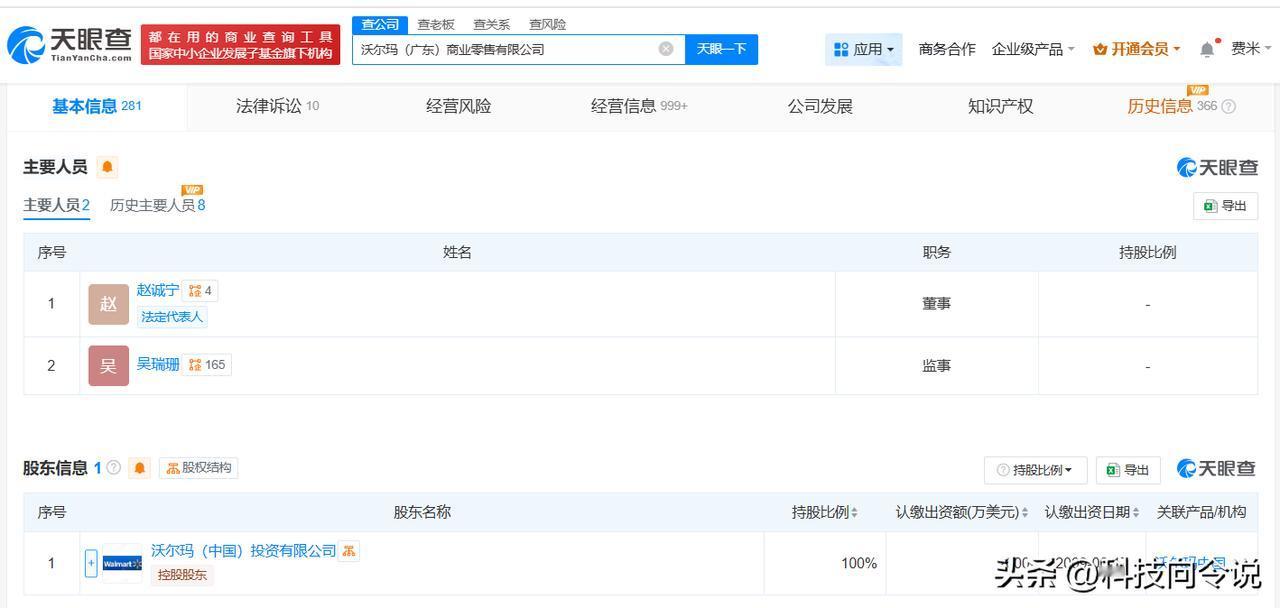Click the 100% shareholding value
This screenshot has width=1280, height=608.
pyautogui.click(x=859, y=563)
